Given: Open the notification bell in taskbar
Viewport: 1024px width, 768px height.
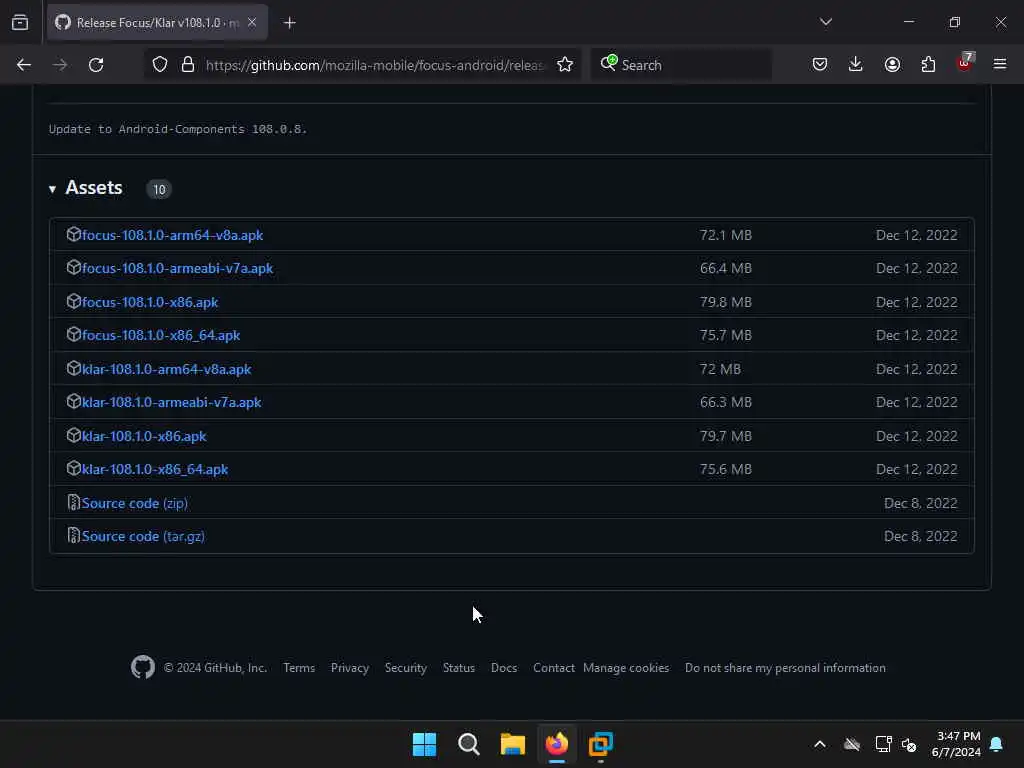Looking at the screenshot, I should (x=997, y=744).
